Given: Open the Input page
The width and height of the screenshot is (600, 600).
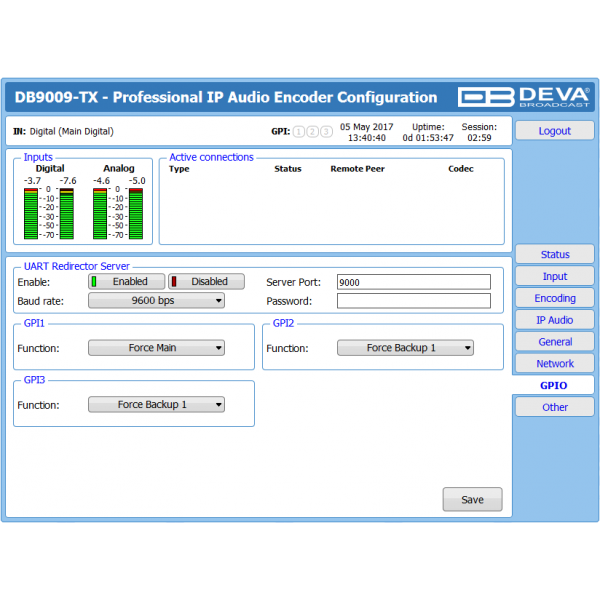Looking at the screenshot, I should 554,276.
